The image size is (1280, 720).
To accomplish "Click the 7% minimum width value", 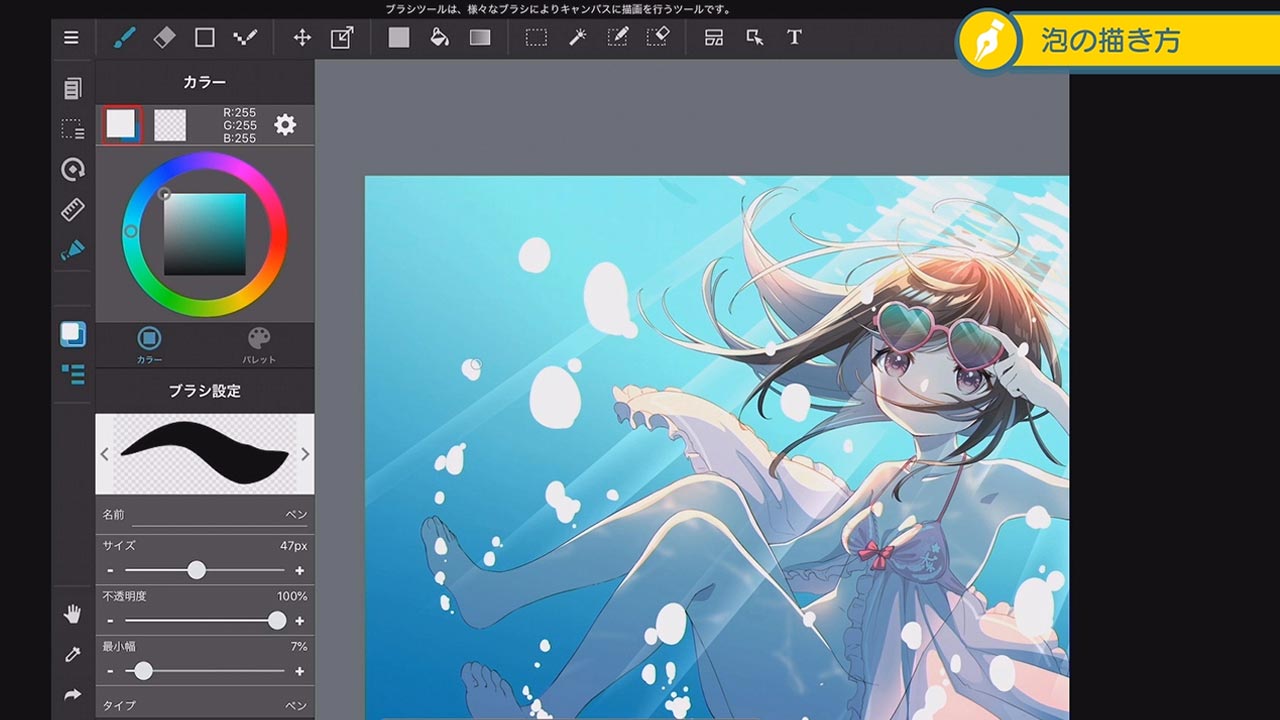I will pos(298,647).
